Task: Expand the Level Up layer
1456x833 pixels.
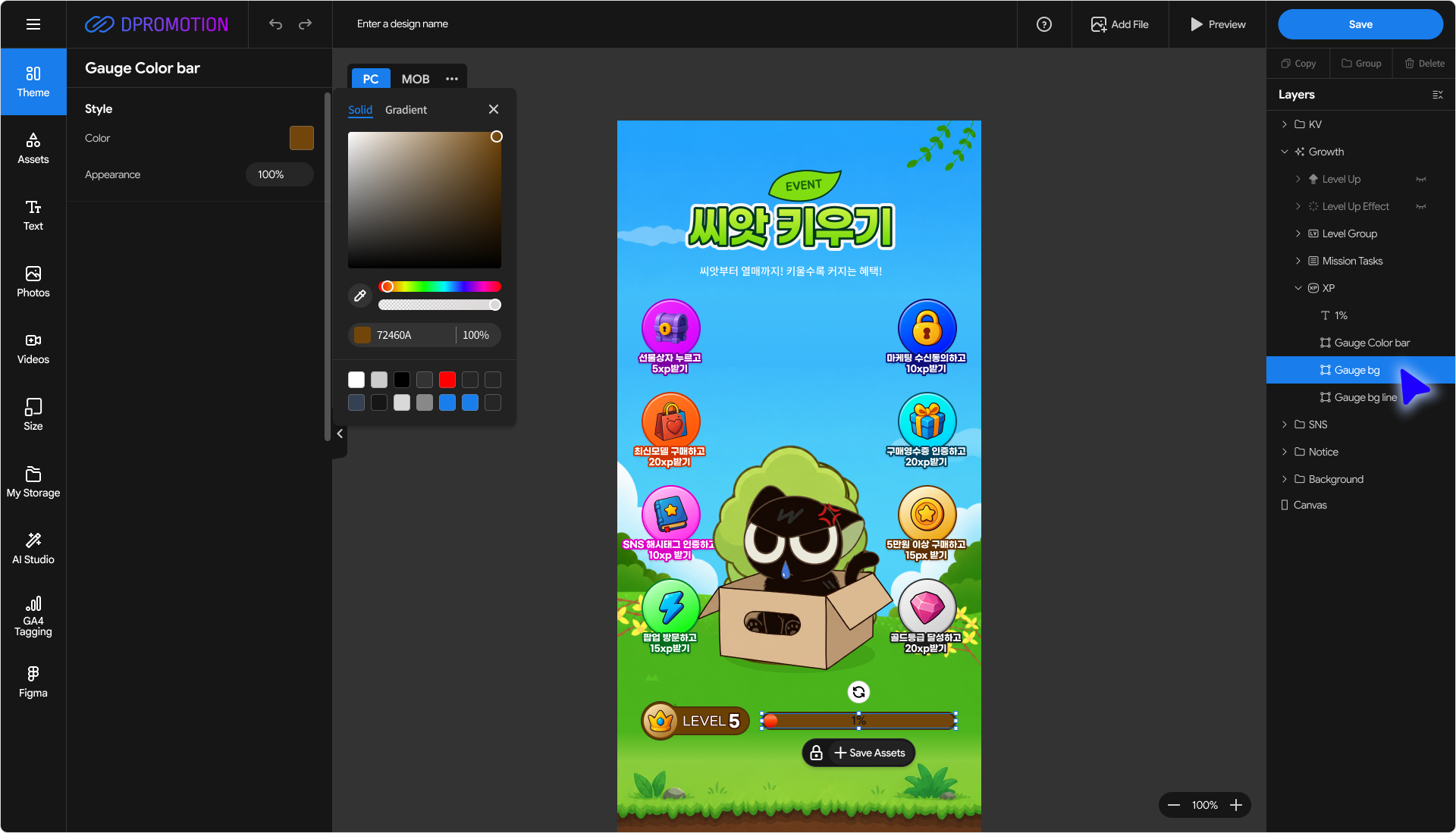Action: pos(1298,179)
